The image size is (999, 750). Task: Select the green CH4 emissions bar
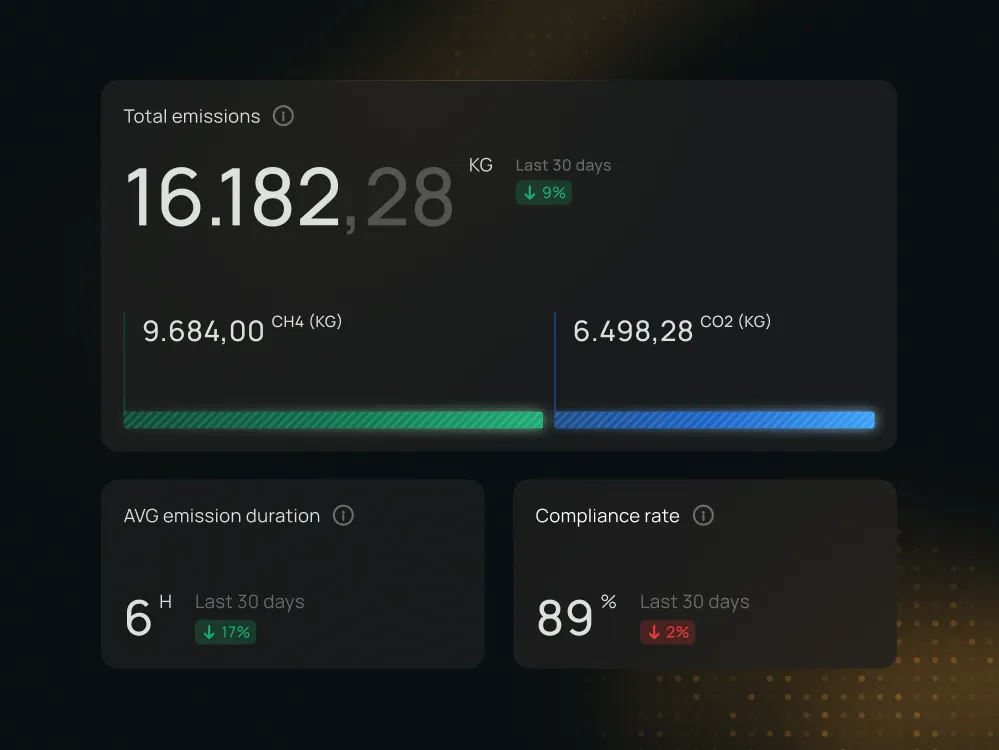[x=333, y=420]
